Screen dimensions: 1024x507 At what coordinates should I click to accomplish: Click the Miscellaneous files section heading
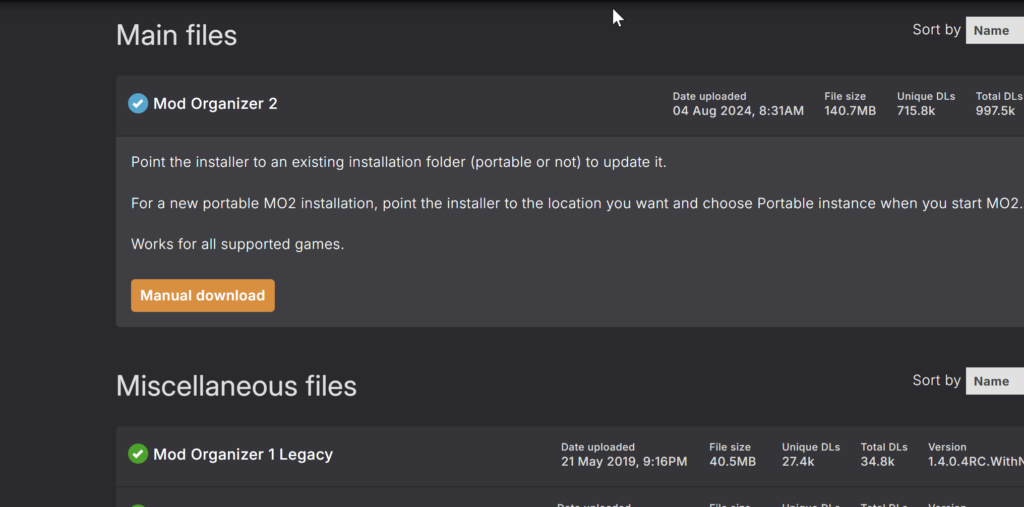point(236,386)
